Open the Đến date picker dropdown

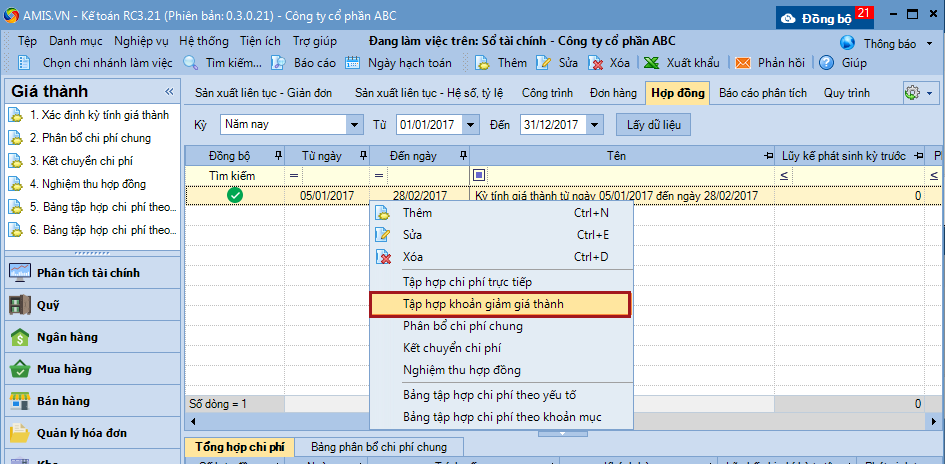(x=596, y=125)
